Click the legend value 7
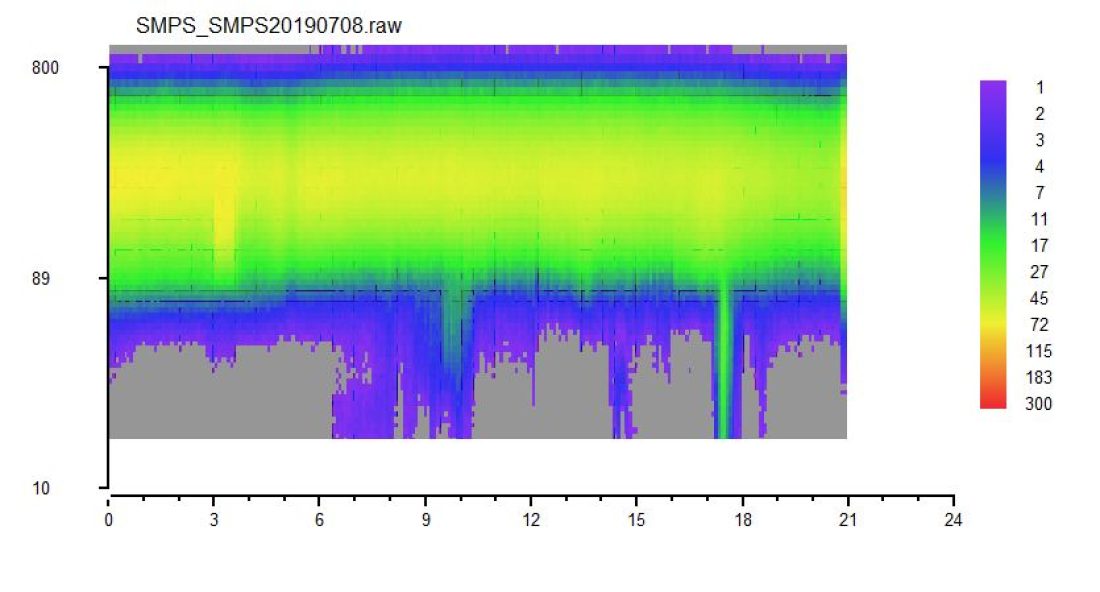This screenshot has height=592, width=1100. [1040, 193]
